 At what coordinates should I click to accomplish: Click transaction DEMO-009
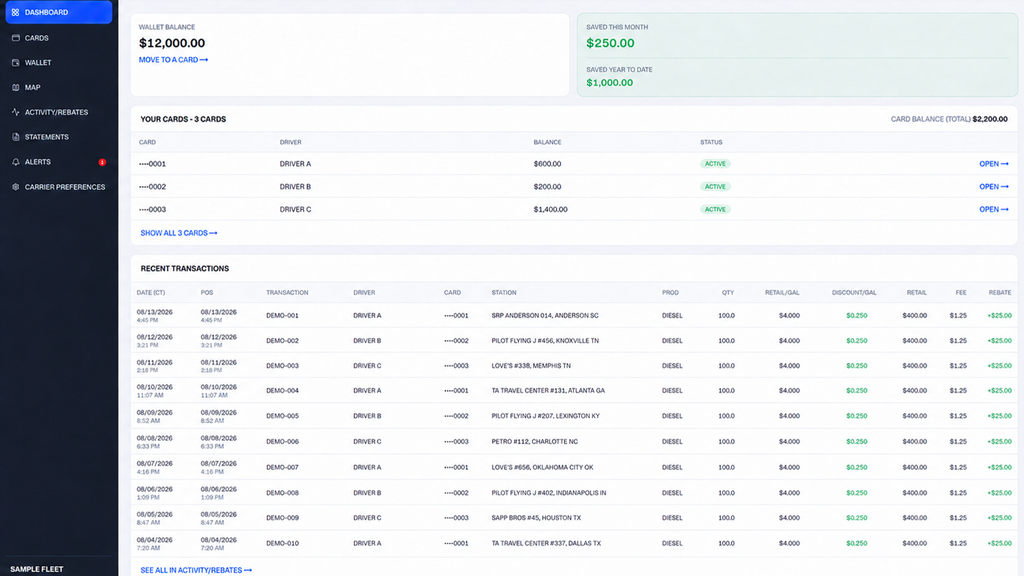tap(282, 518)
